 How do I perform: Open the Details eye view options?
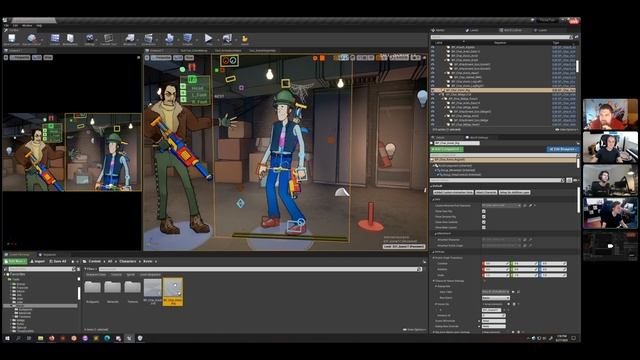[x=576, y=180]
